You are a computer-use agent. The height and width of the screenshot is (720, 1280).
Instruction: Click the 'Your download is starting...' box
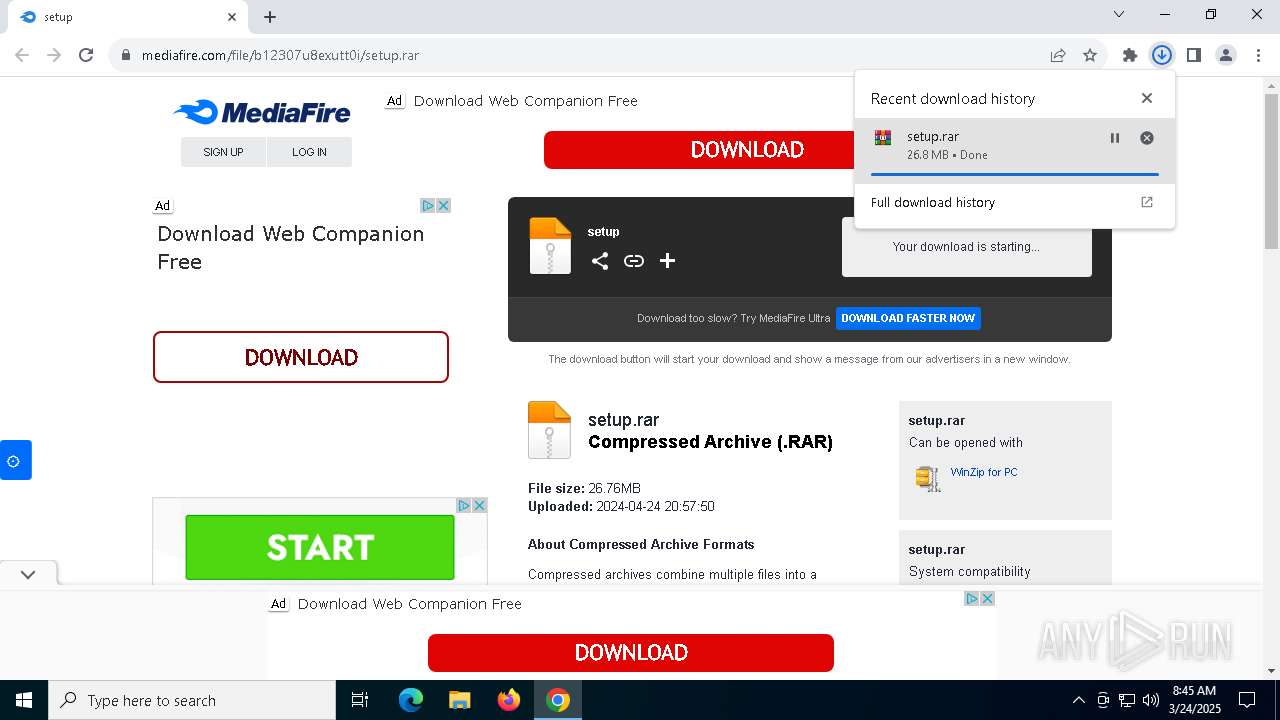[x=966, y=246]
